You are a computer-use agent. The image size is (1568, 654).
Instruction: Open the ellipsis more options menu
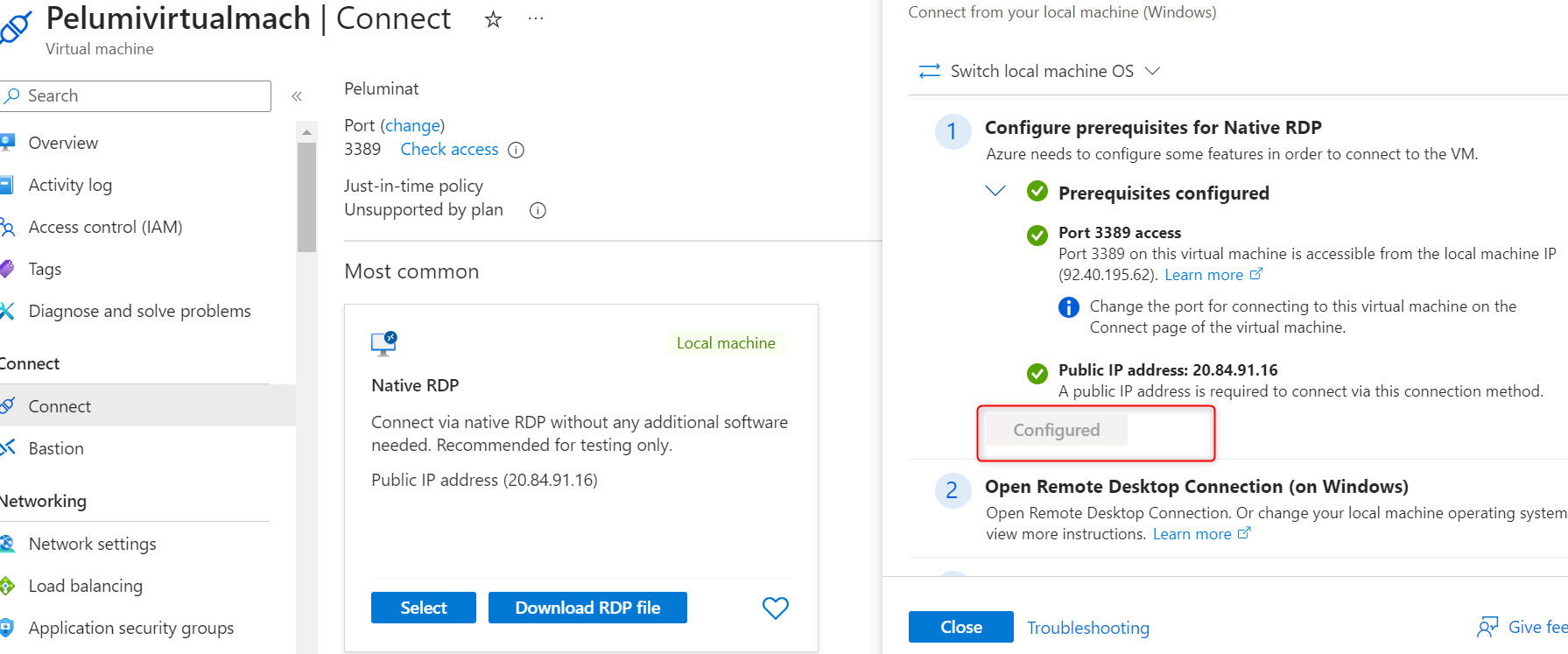click(x=536, y=18)
